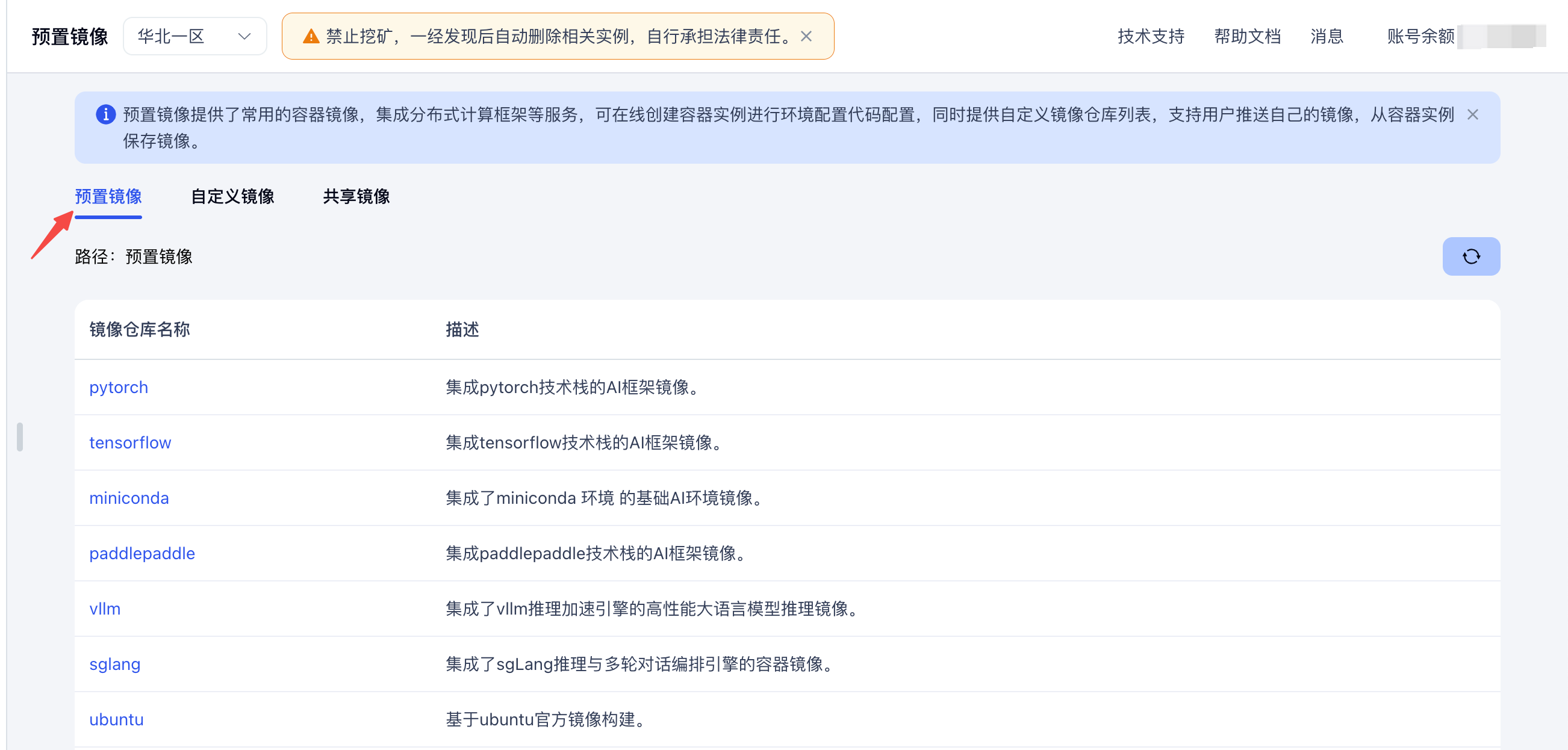Open the miniconda image repository
1568x750 pixels.
(x=128, y=498)
